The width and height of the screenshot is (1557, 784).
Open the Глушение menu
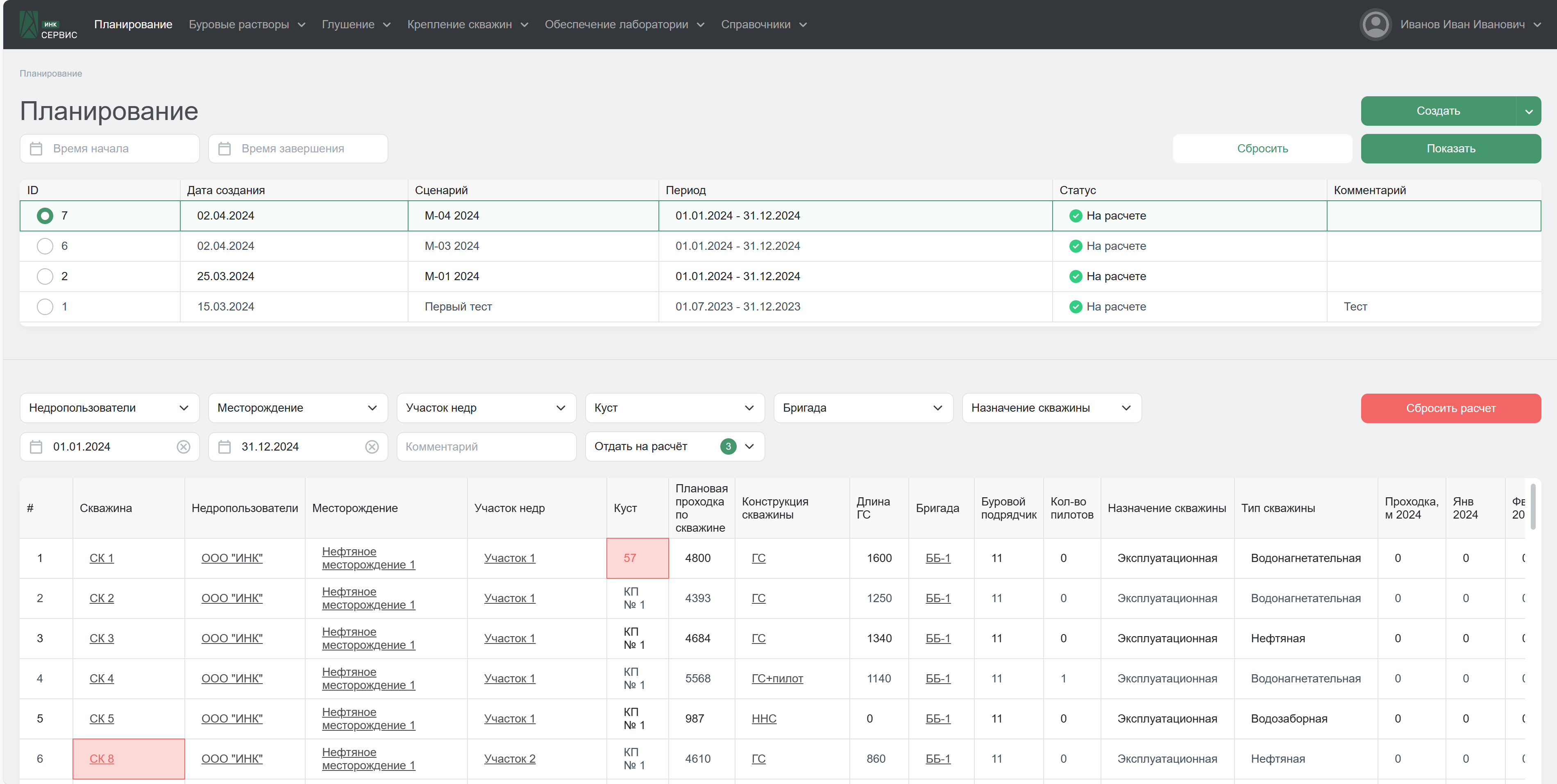tap(356, 25)
